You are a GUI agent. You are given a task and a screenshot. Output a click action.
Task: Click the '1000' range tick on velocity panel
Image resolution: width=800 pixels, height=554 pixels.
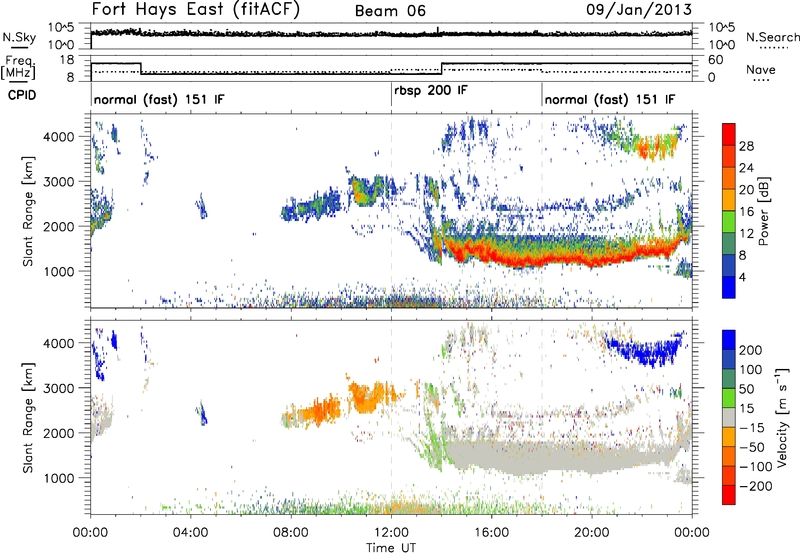tap(60, 478)
